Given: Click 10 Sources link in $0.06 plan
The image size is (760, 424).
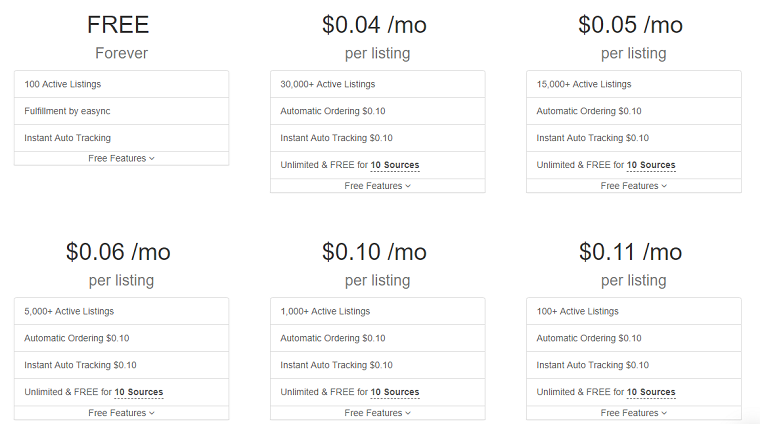Looking at the screenshot, I should click(139, 392).
